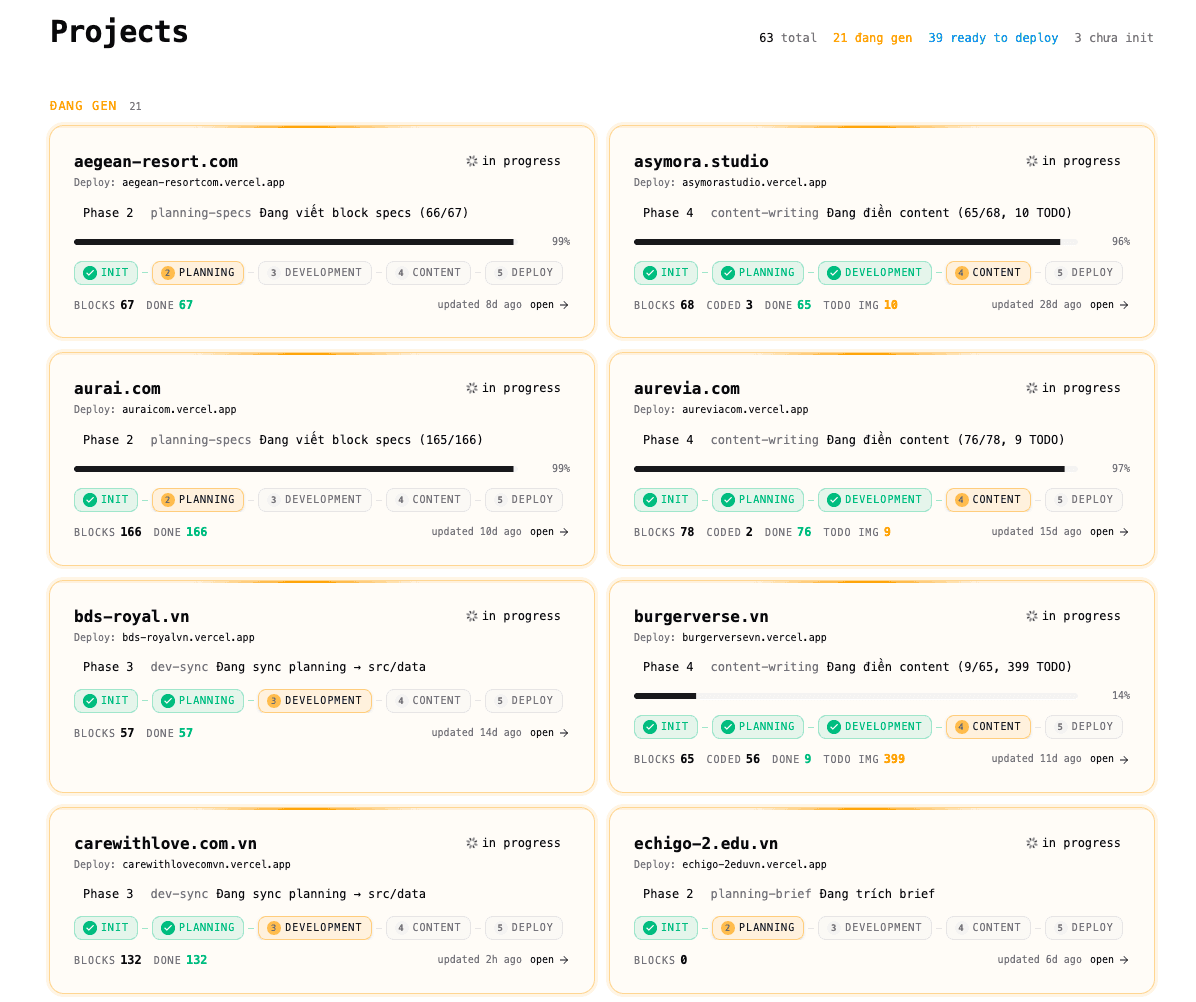Open the aegean-resort.com project via open arrow
This screenshot has width=1196, height=1002.
[x=549, y=304]
